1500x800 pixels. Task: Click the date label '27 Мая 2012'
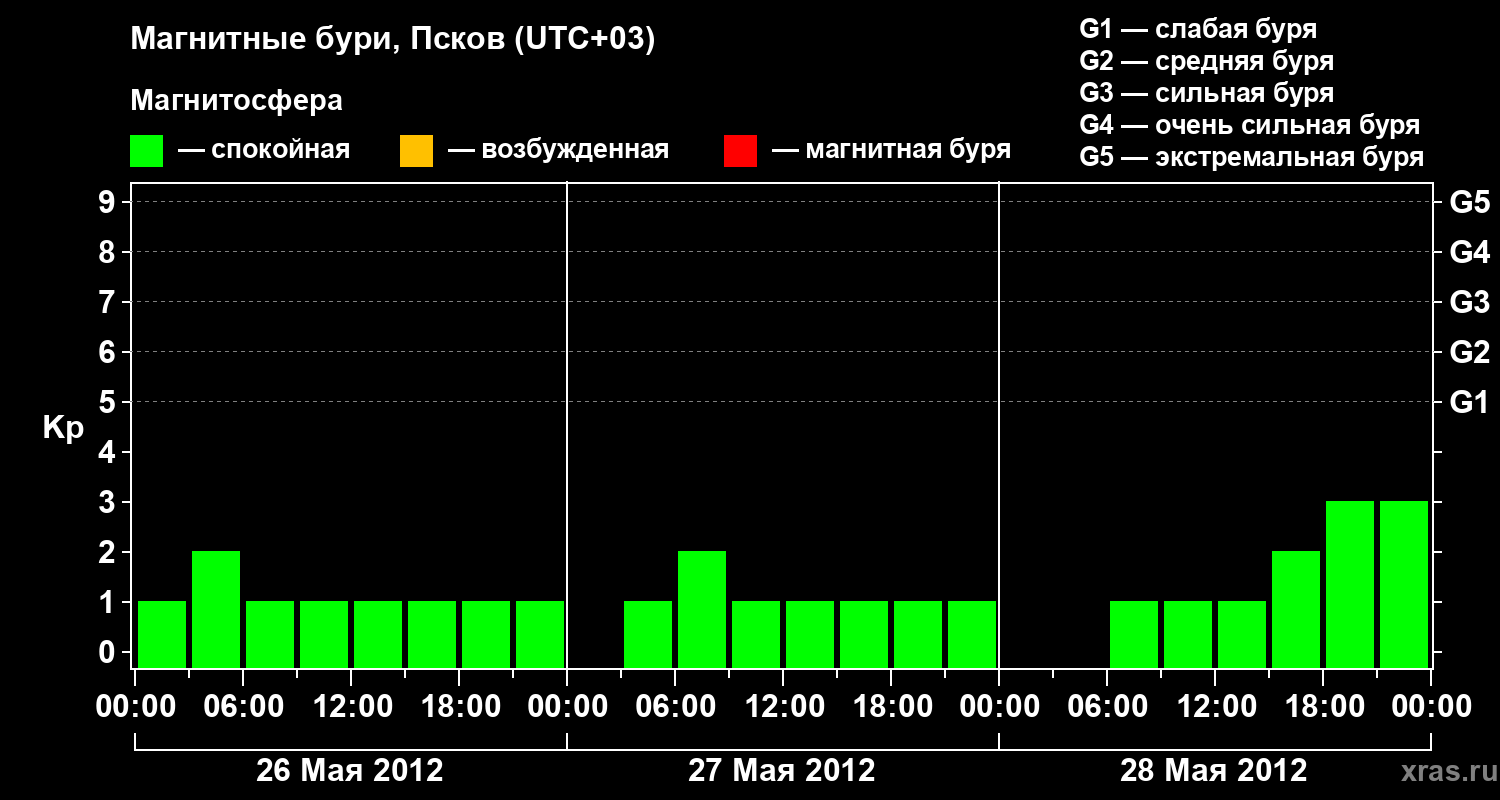(781, 770)
